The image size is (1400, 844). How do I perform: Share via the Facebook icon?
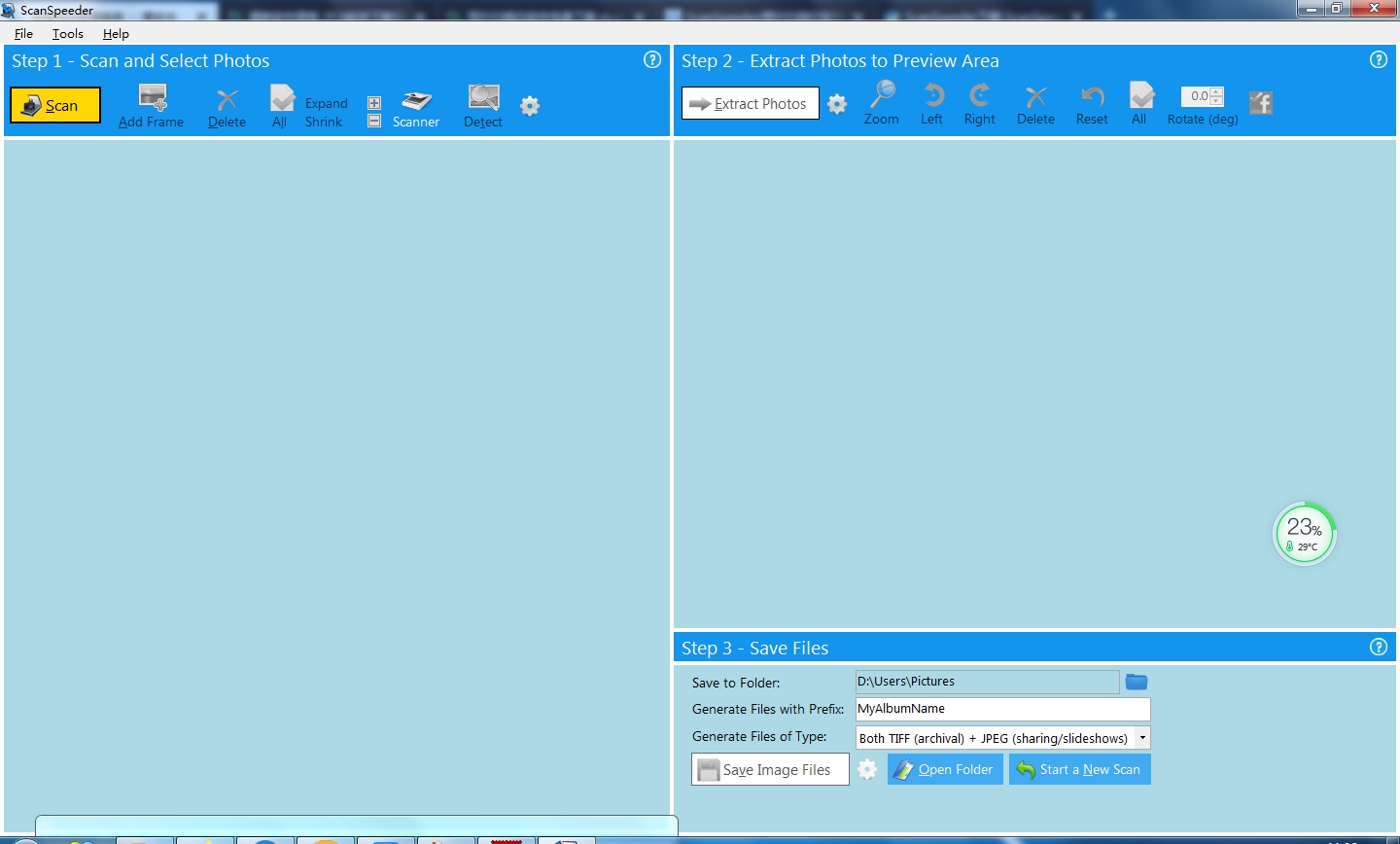[x=1261, y=102]
